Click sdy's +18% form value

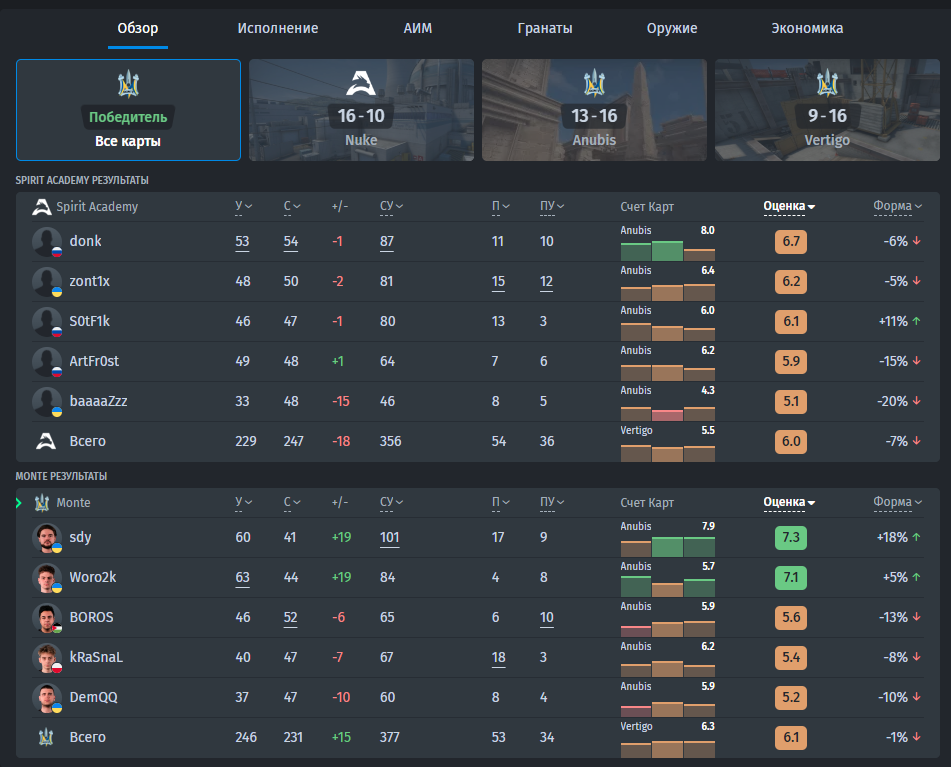click(x=899, y=537)
